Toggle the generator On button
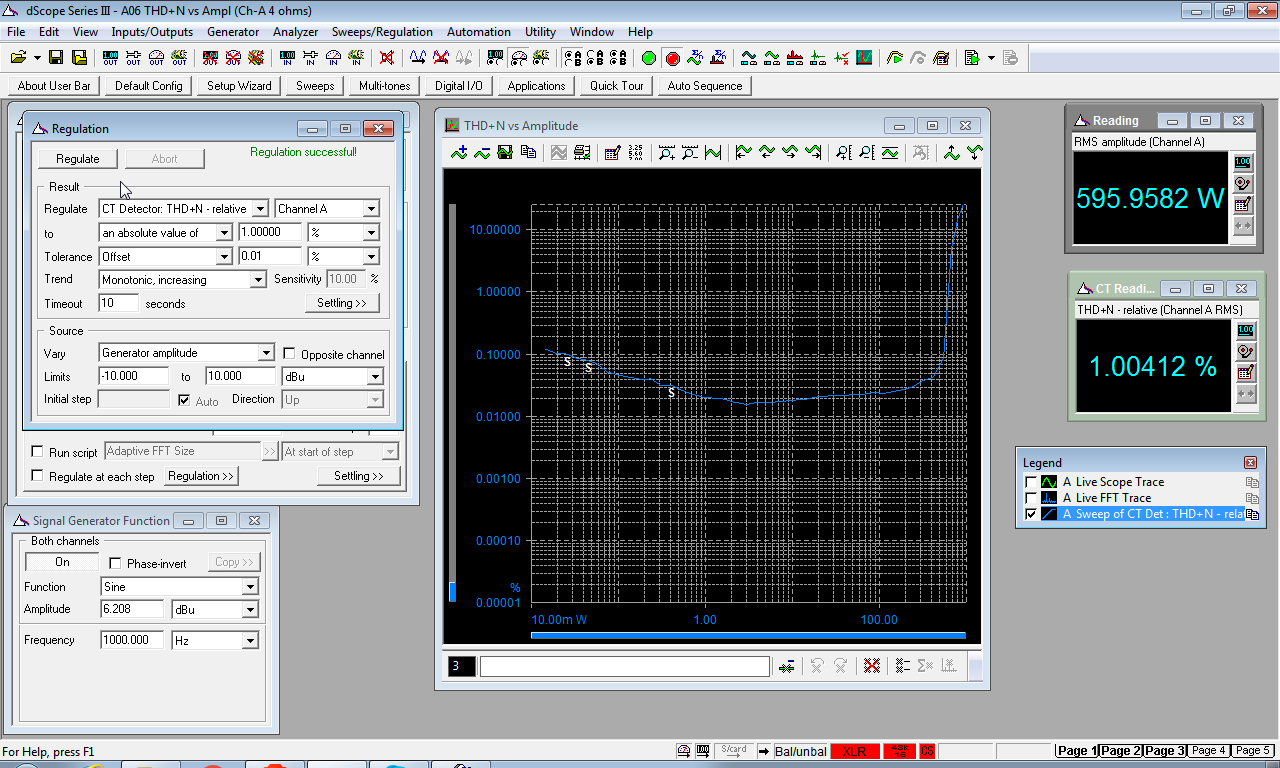Viewport: 1280px width, 768px height. click(x=62, y=562)
